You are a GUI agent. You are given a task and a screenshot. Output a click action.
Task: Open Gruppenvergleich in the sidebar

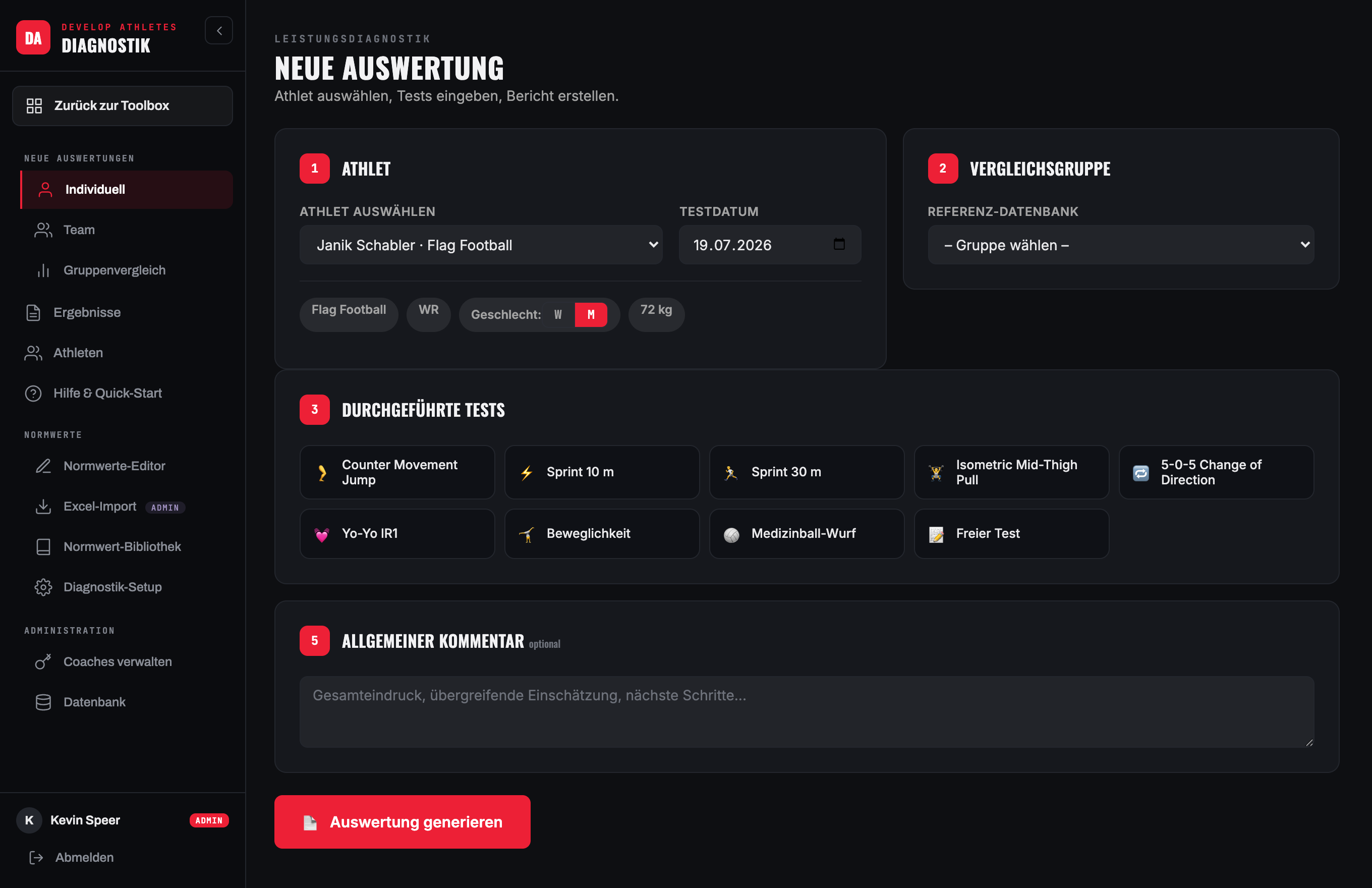point(126,270)
